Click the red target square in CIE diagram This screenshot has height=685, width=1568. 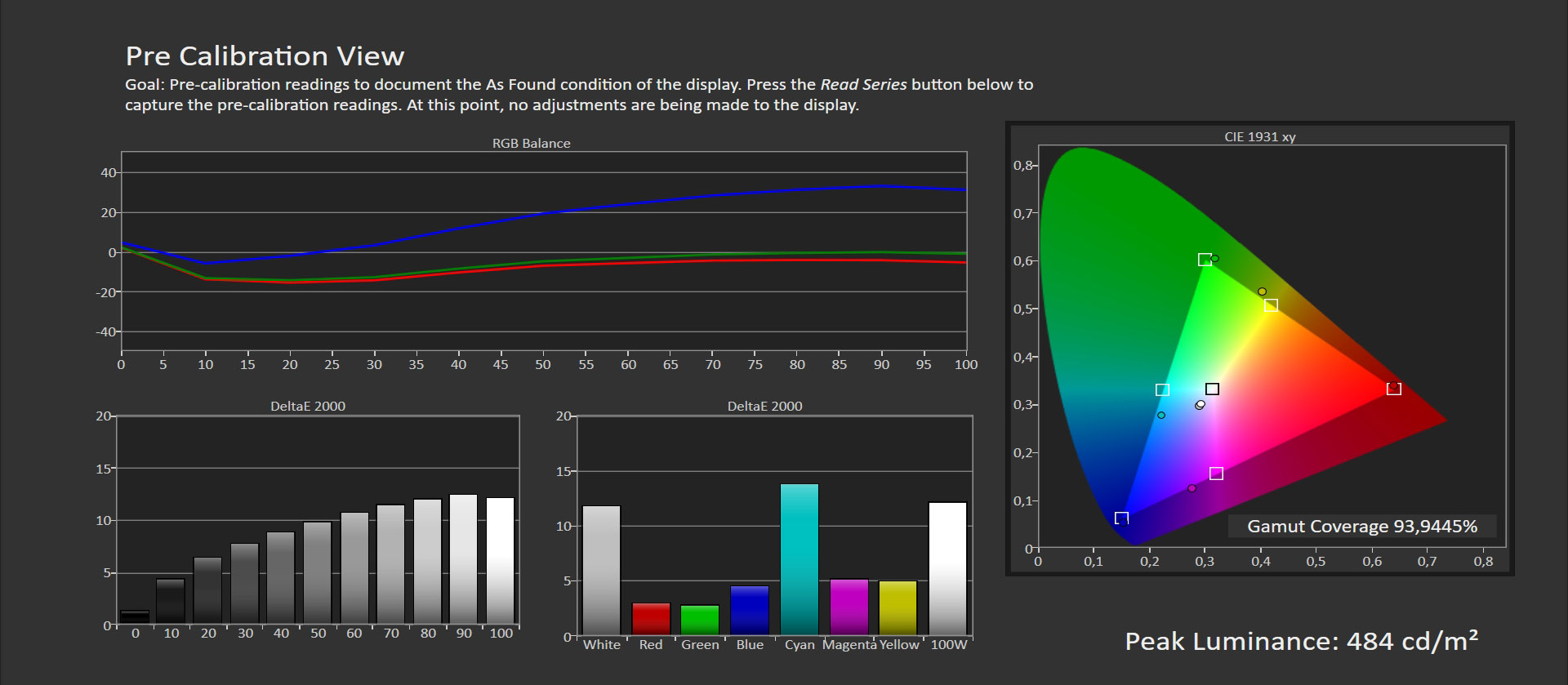coord(1394,389)
